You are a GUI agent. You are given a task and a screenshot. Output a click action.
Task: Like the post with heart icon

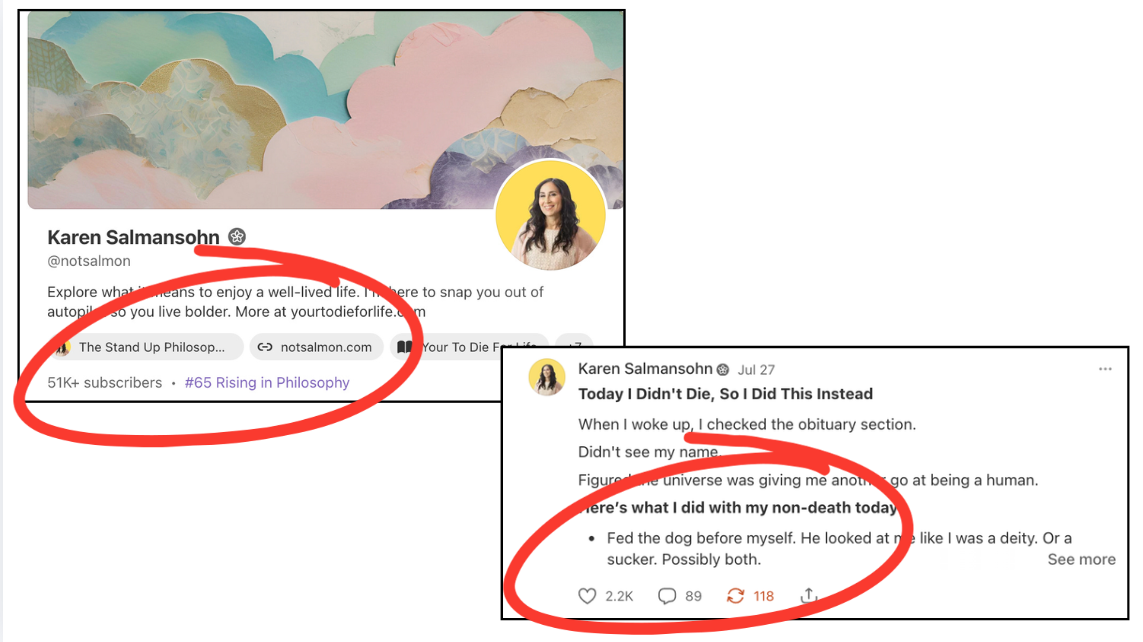(x=587, y=596)
